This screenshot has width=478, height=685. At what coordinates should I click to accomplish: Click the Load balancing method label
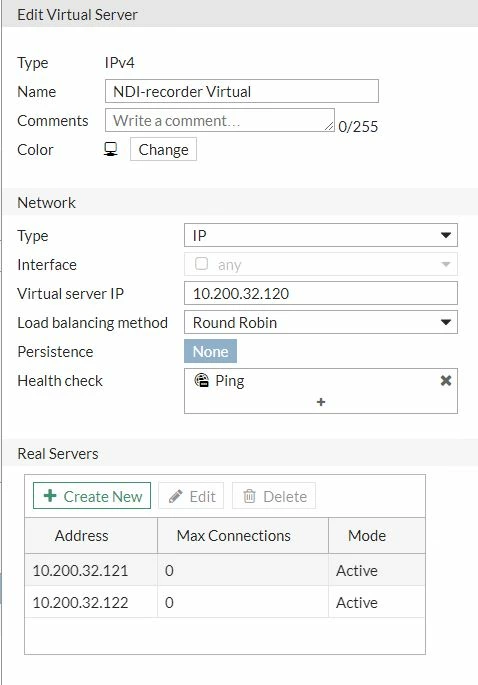(92, 323)
